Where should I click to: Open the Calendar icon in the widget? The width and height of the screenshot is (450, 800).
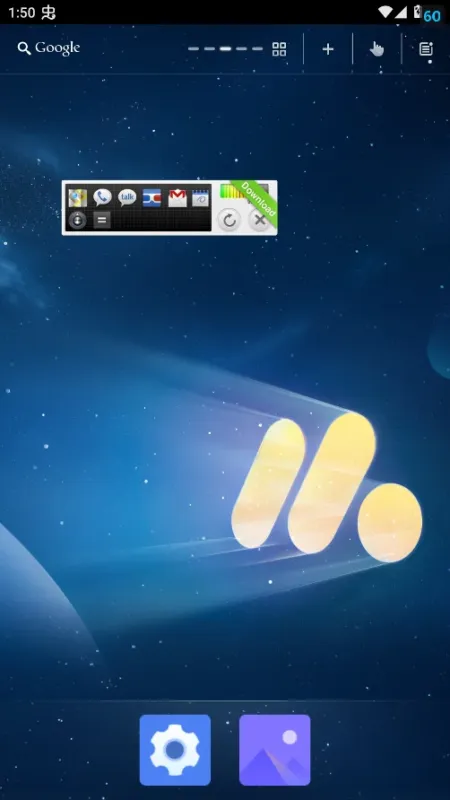click(201, 198)
